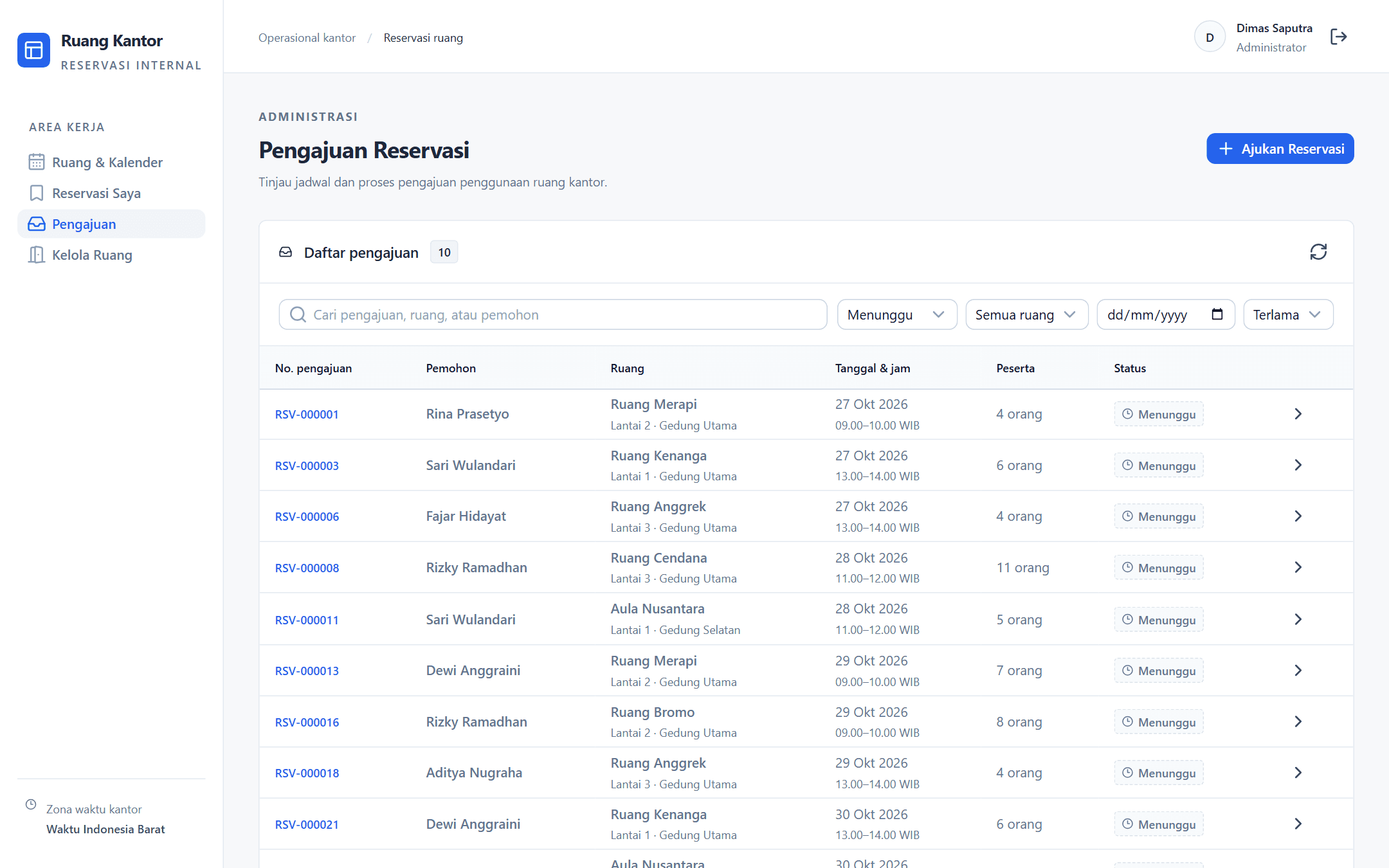Open the Menunggu status filter dropdown
The height and width of the screenshot is (868, 1389).
tap(897, 314)
